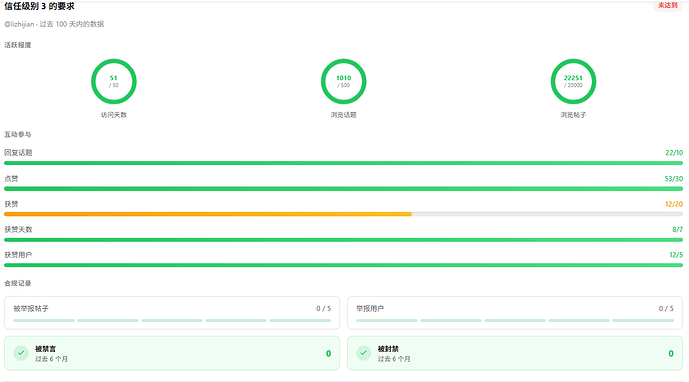This screenshot has width=689, height=382.
Task: Click the green checkmark icon beside 被禁言
Action: coord(21,353)
